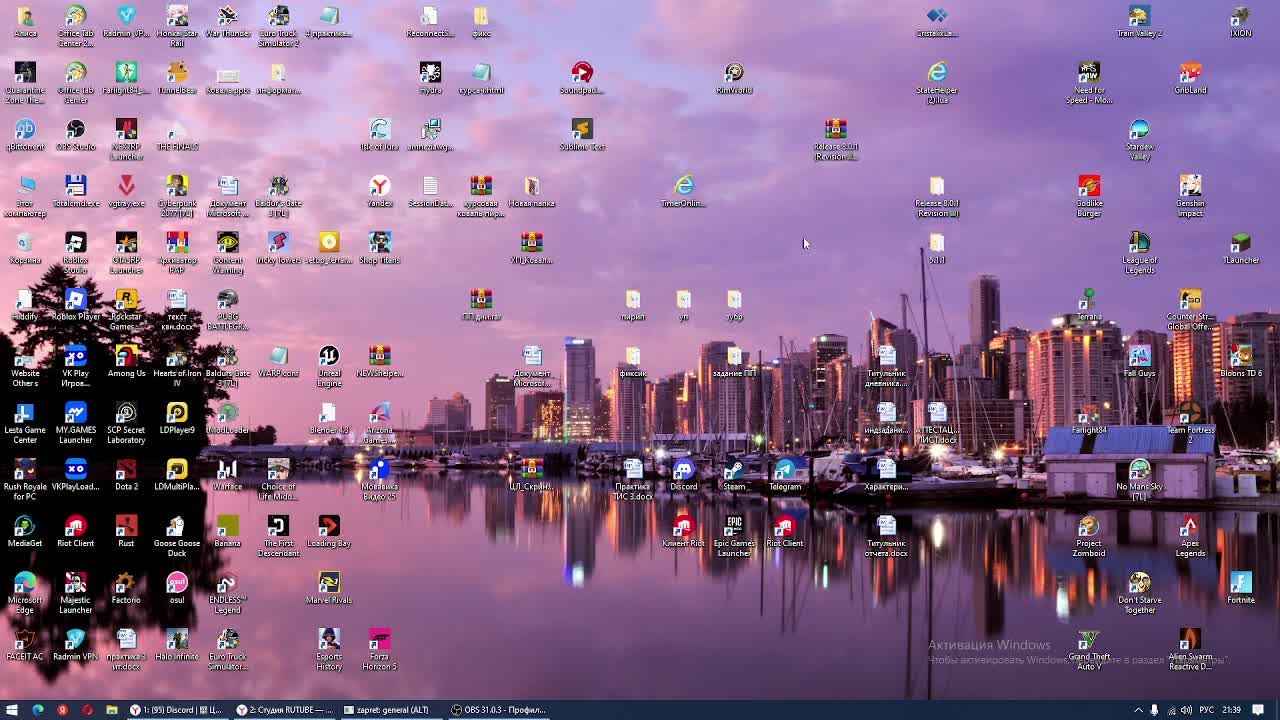Launch Forza Horizon 5 from the desktop
Image resolution: width=1280 pixels, height=720 pixels.
click(x=380, y=649)
